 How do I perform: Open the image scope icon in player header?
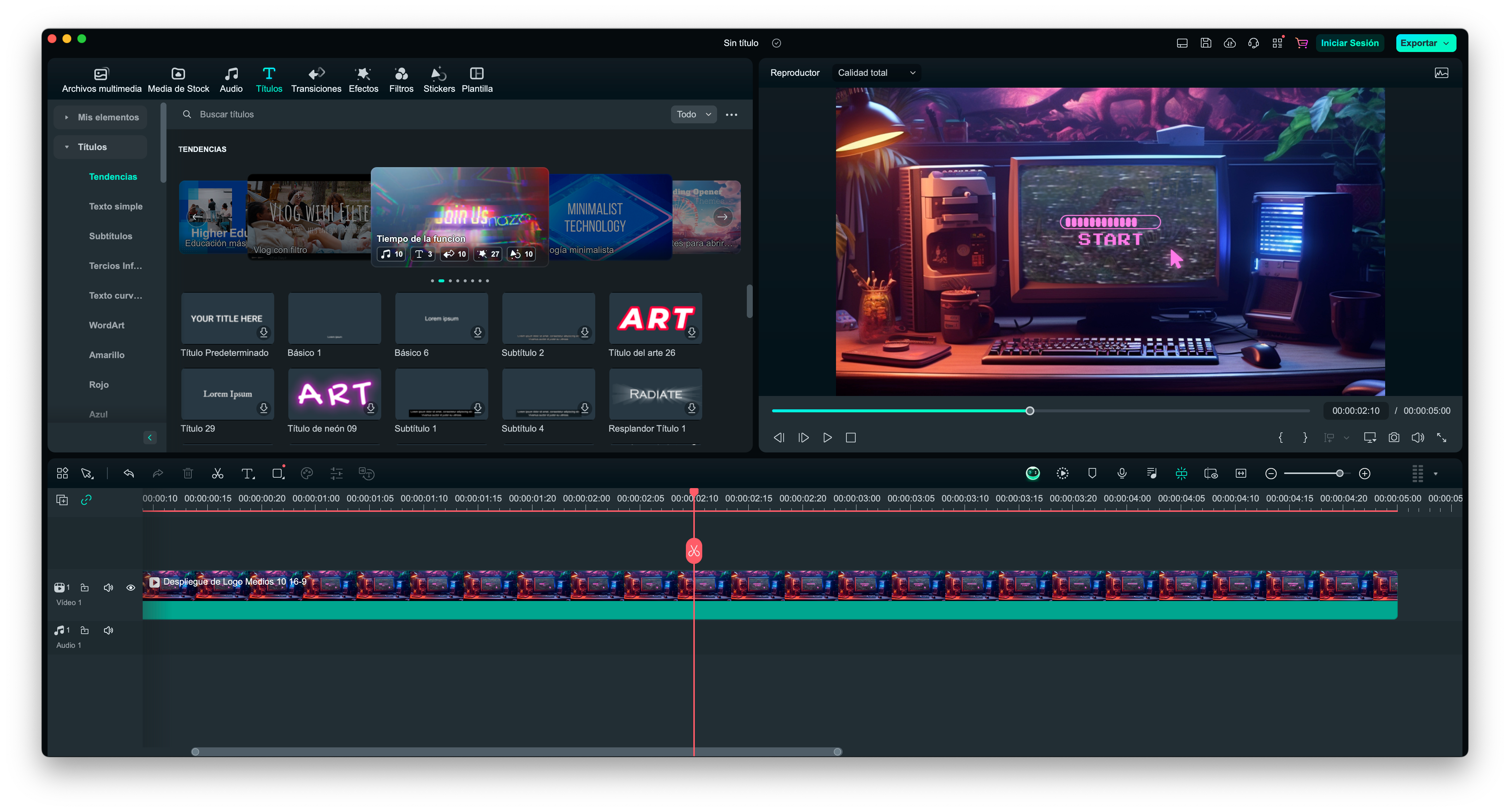(1441, 73)
